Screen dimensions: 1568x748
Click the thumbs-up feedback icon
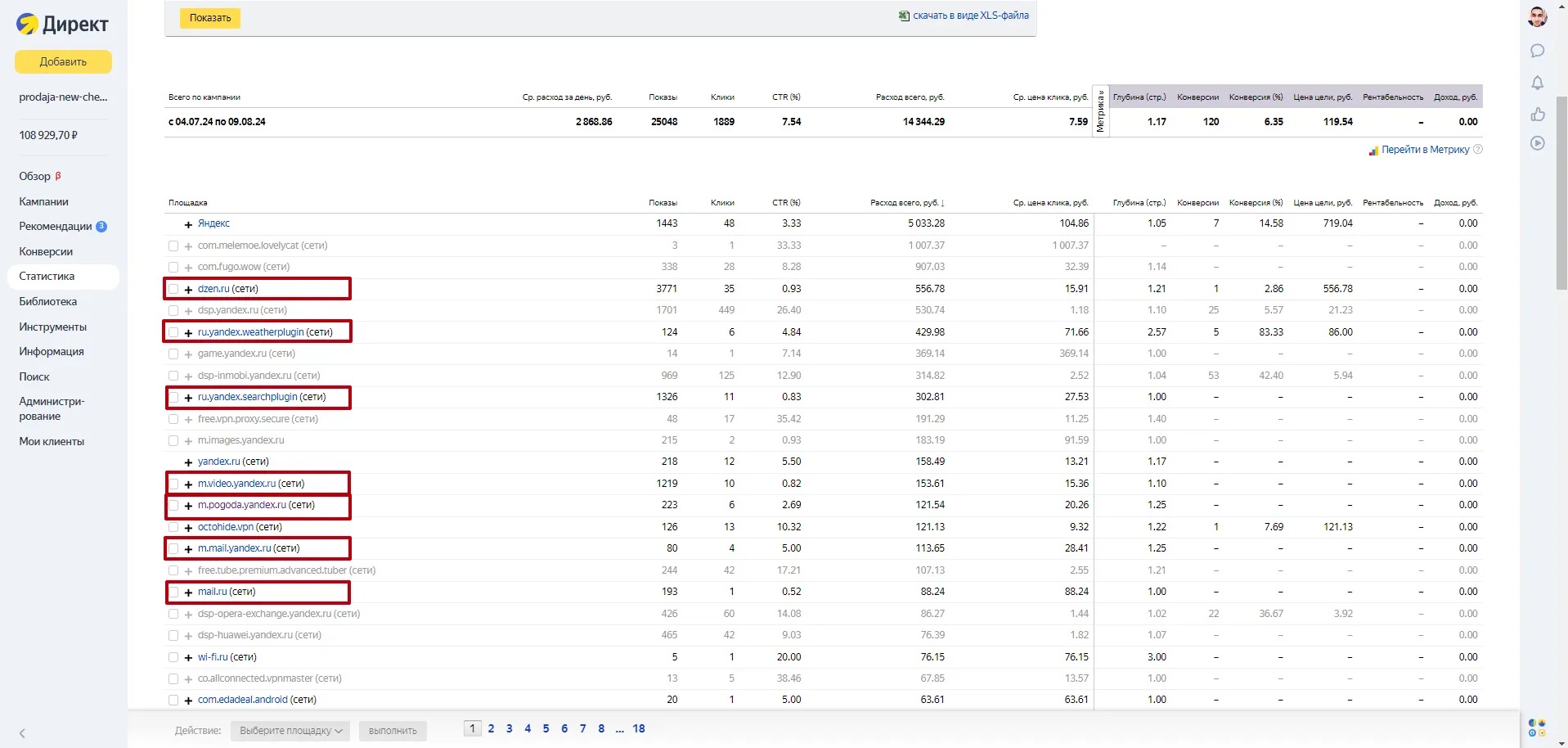pos(1537,114)
